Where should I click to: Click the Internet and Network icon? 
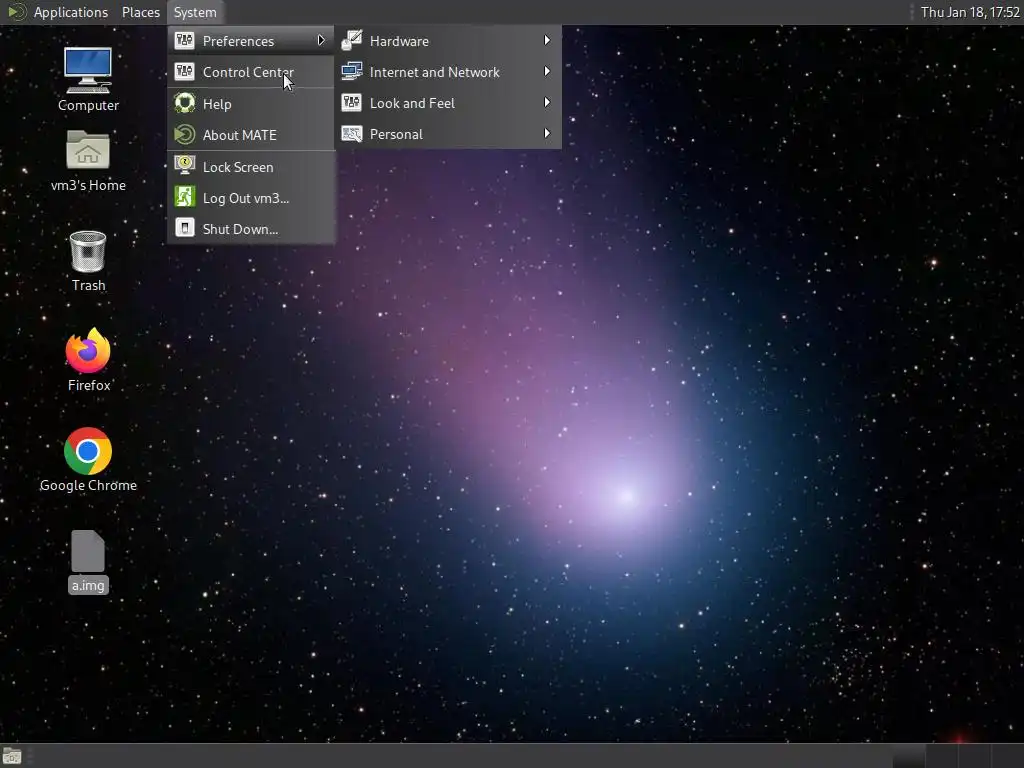(x=352, y=71)
